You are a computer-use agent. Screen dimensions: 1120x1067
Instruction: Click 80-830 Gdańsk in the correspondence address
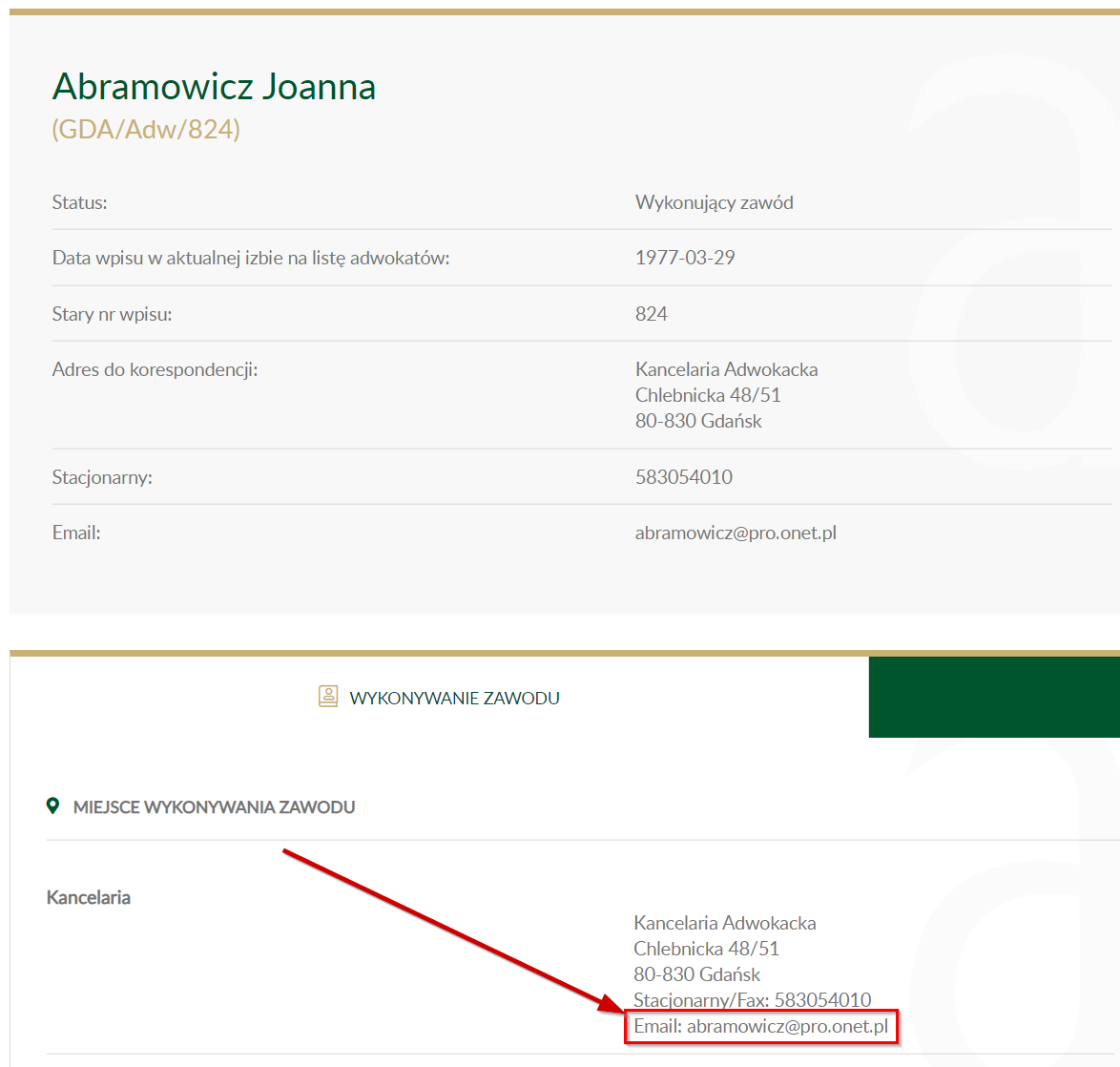click(698, 421)
